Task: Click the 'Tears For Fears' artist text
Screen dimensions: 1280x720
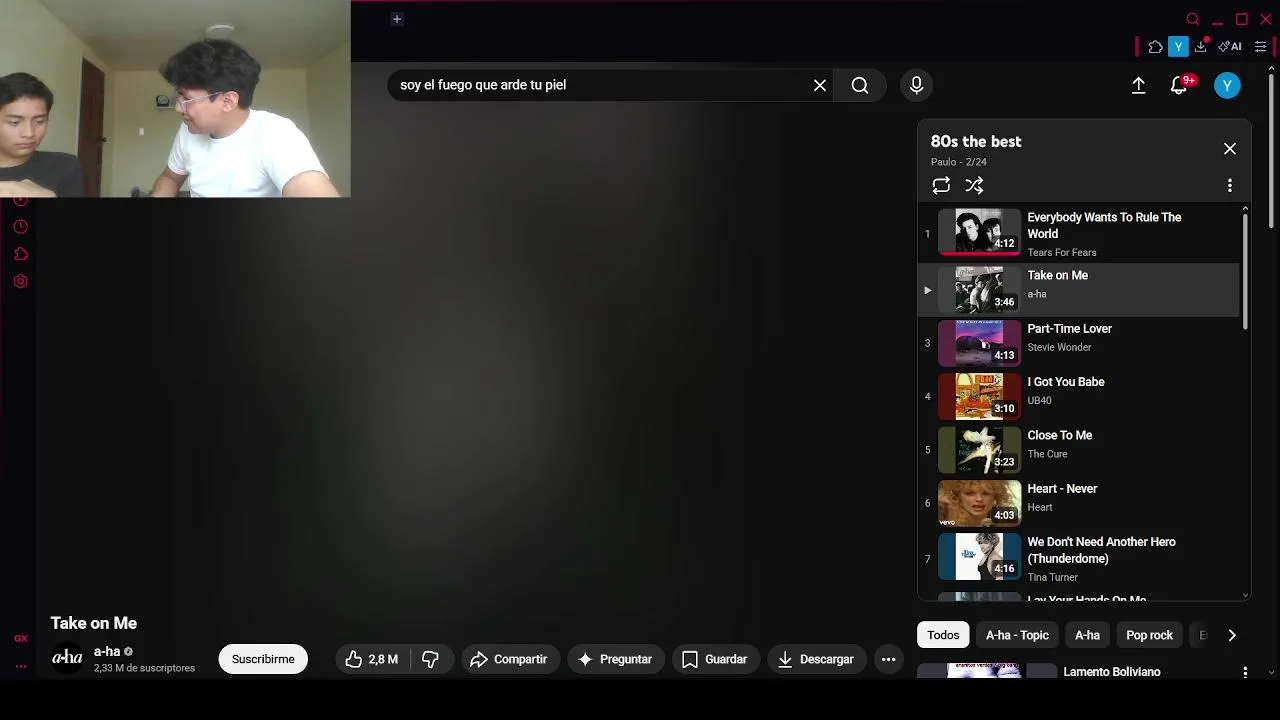Action: click(x=1062, y=253)
